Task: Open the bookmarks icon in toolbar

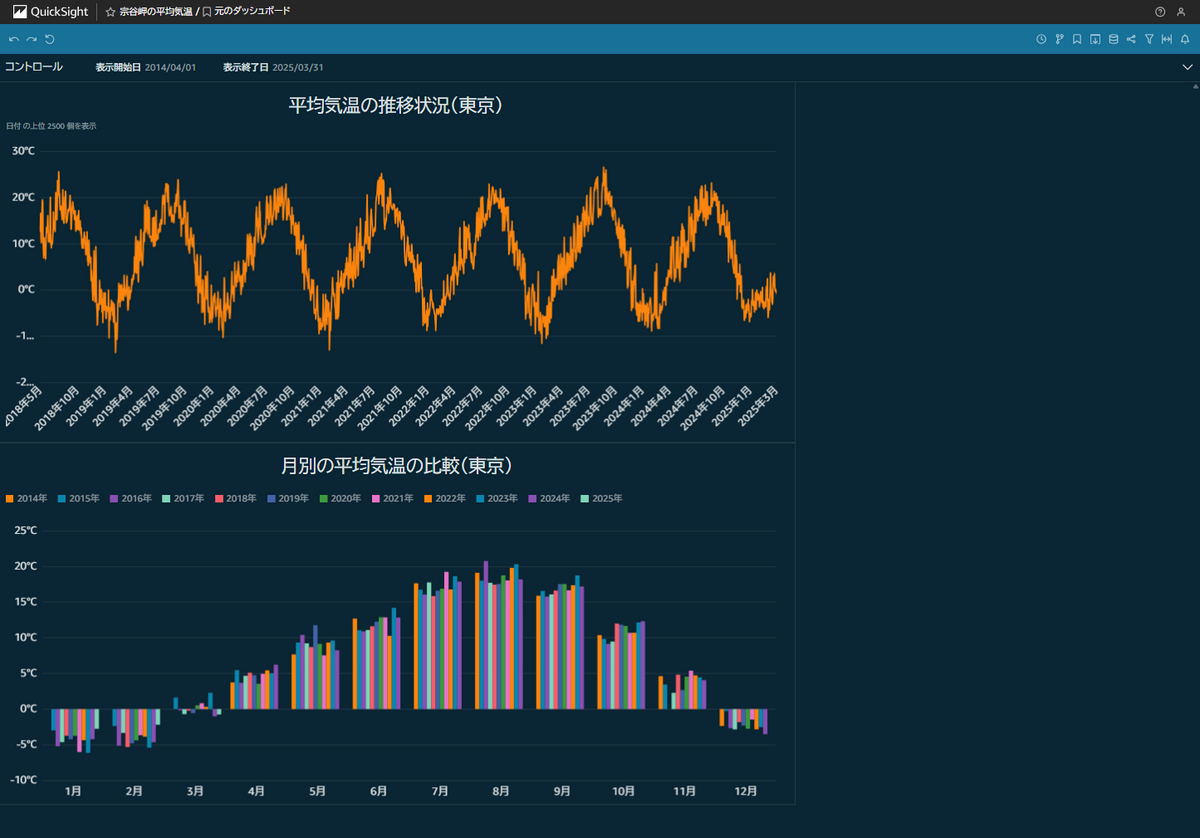Action: (1077, 39)
